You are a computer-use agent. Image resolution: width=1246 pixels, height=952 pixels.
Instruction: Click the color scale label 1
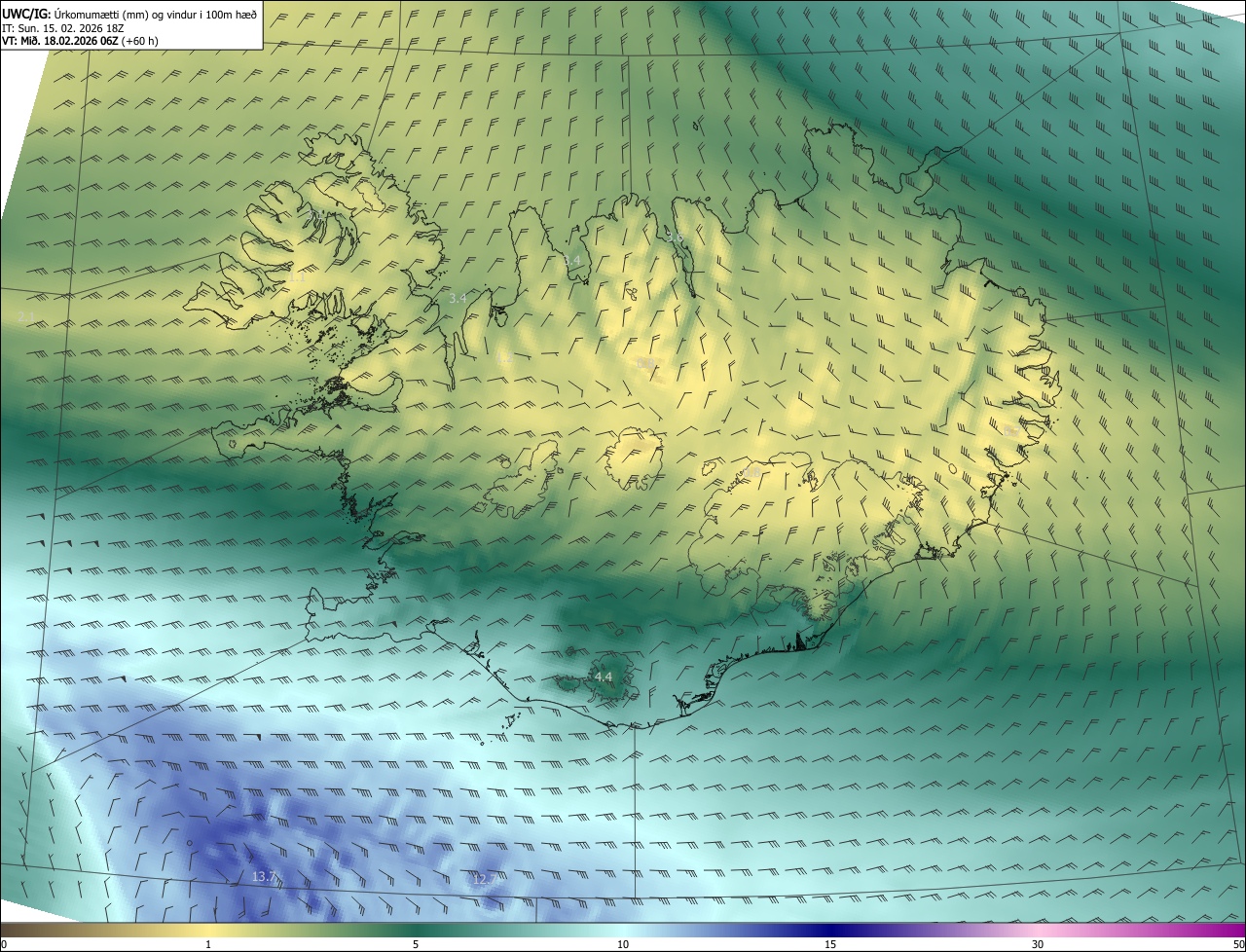tap(208, 944)
